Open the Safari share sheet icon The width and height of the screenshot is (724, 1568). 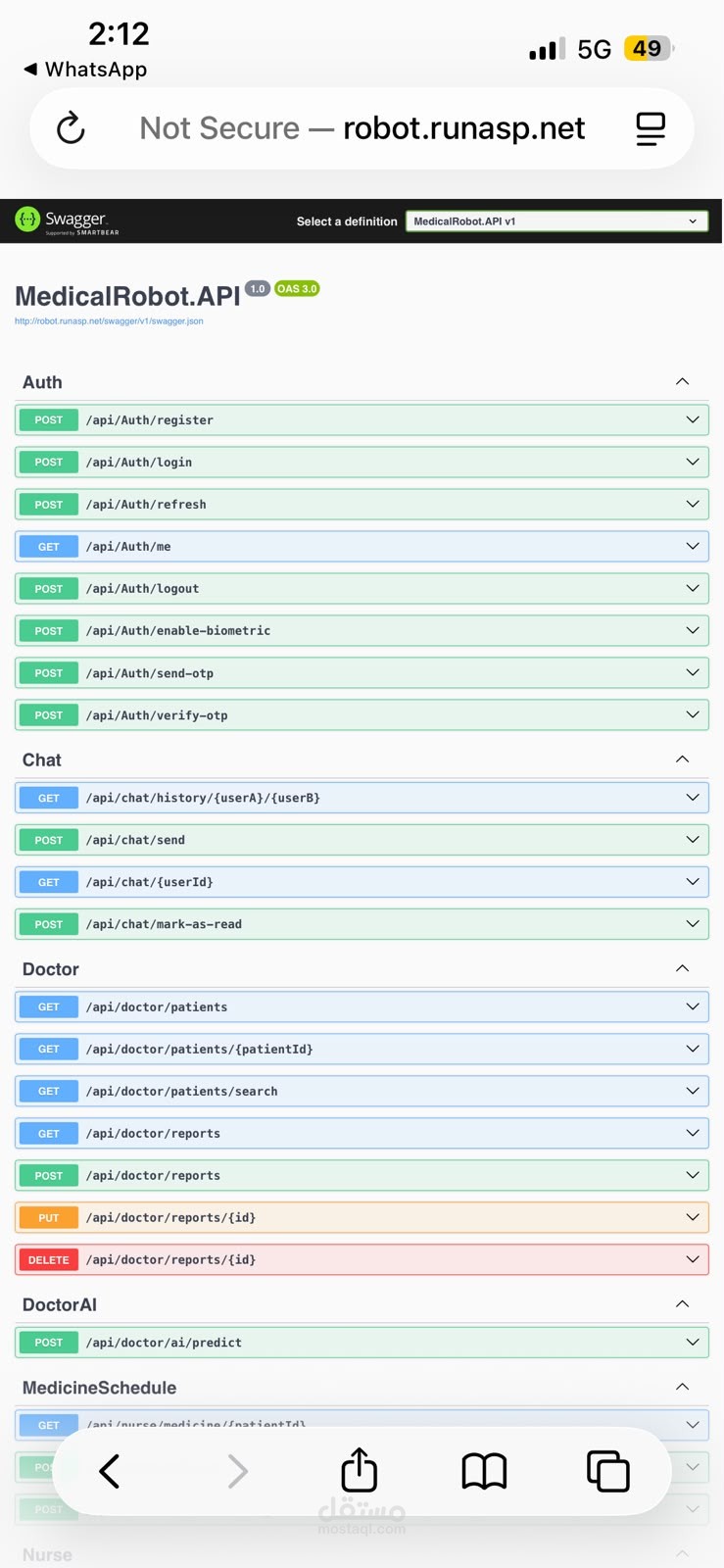click(x=360, y=1469)
